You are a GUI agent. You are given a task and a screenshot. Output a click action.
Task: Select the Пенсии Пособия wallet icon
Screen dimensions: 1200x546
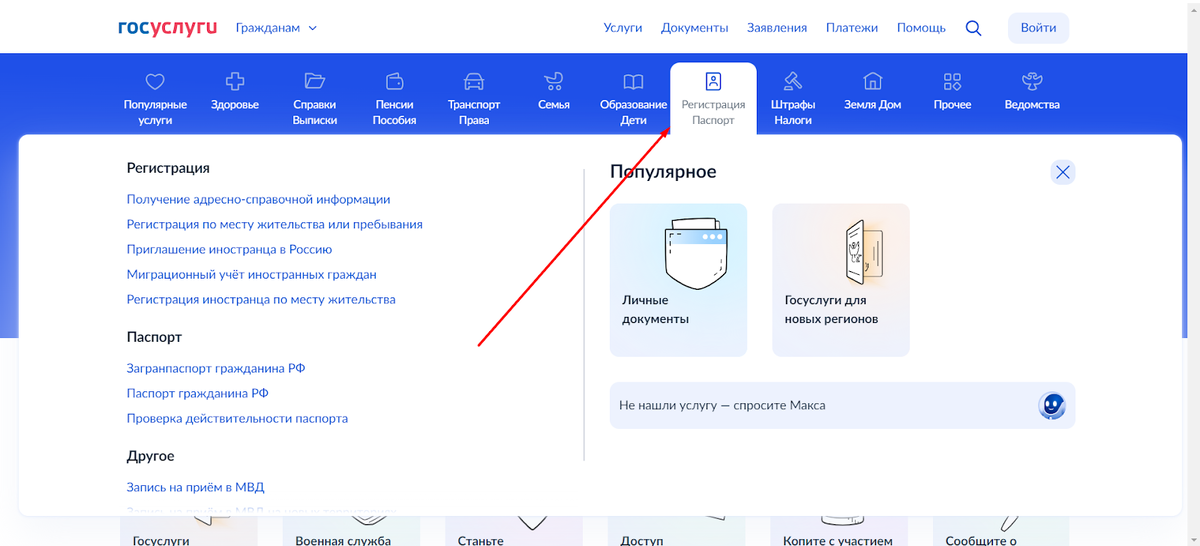(x=394, y=81)
